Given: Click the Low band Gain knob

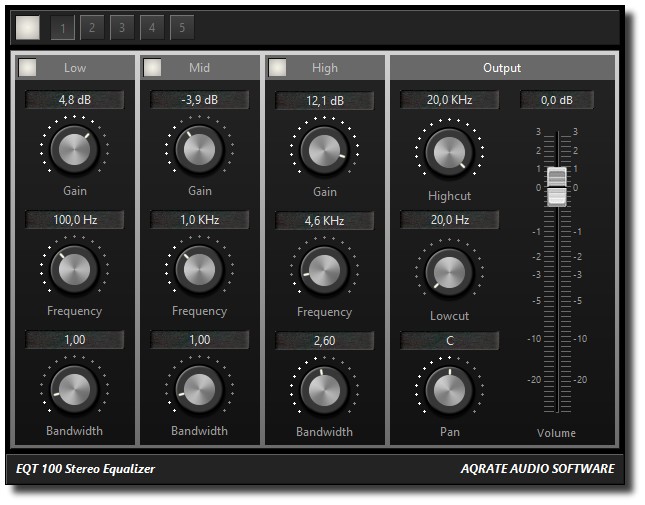Looking at the screenshot, I should [x=74, y=149].
